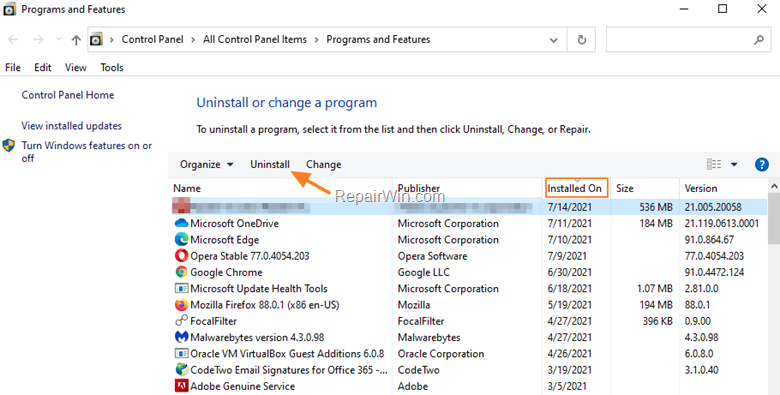Select the Opera Stable icon
Viewport: 780px width, 395px height.
182,256
